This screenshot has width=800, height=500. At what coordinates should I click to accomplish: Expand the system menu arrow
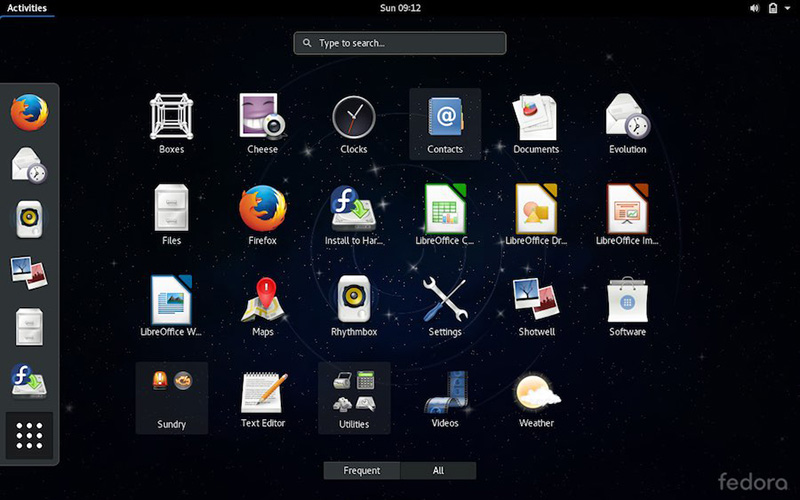click(787, 8)
